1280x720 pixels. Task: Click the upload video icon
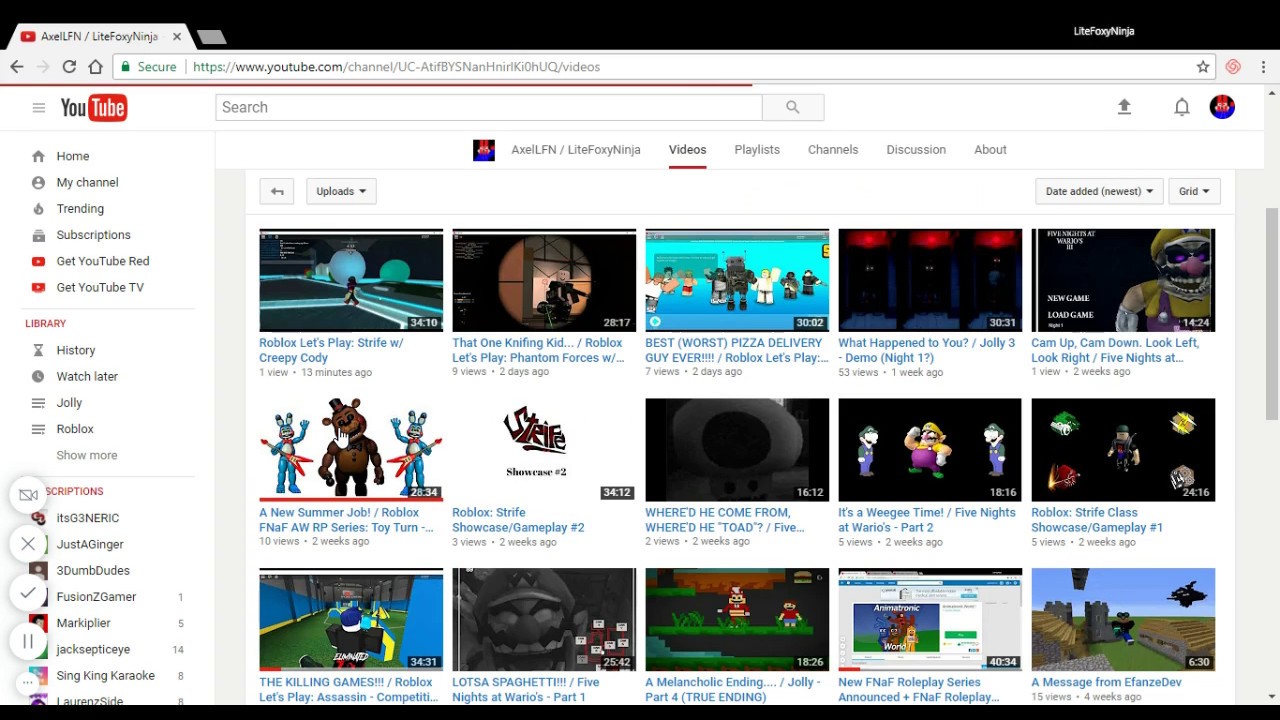pos(1124,106)
